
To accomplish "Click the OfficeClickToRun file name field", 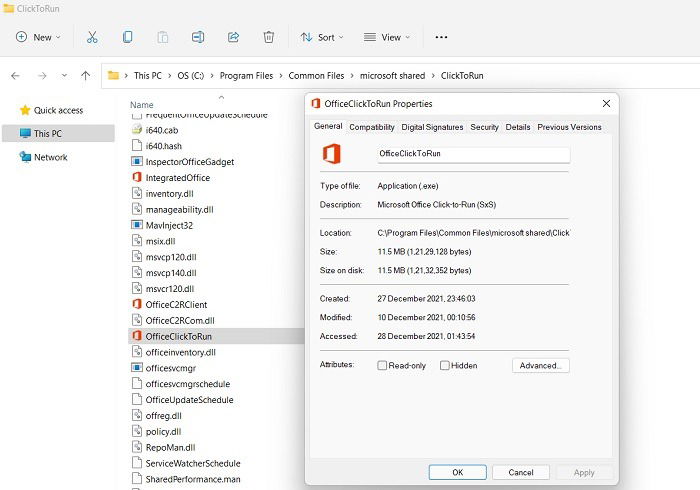I will 473,154.
